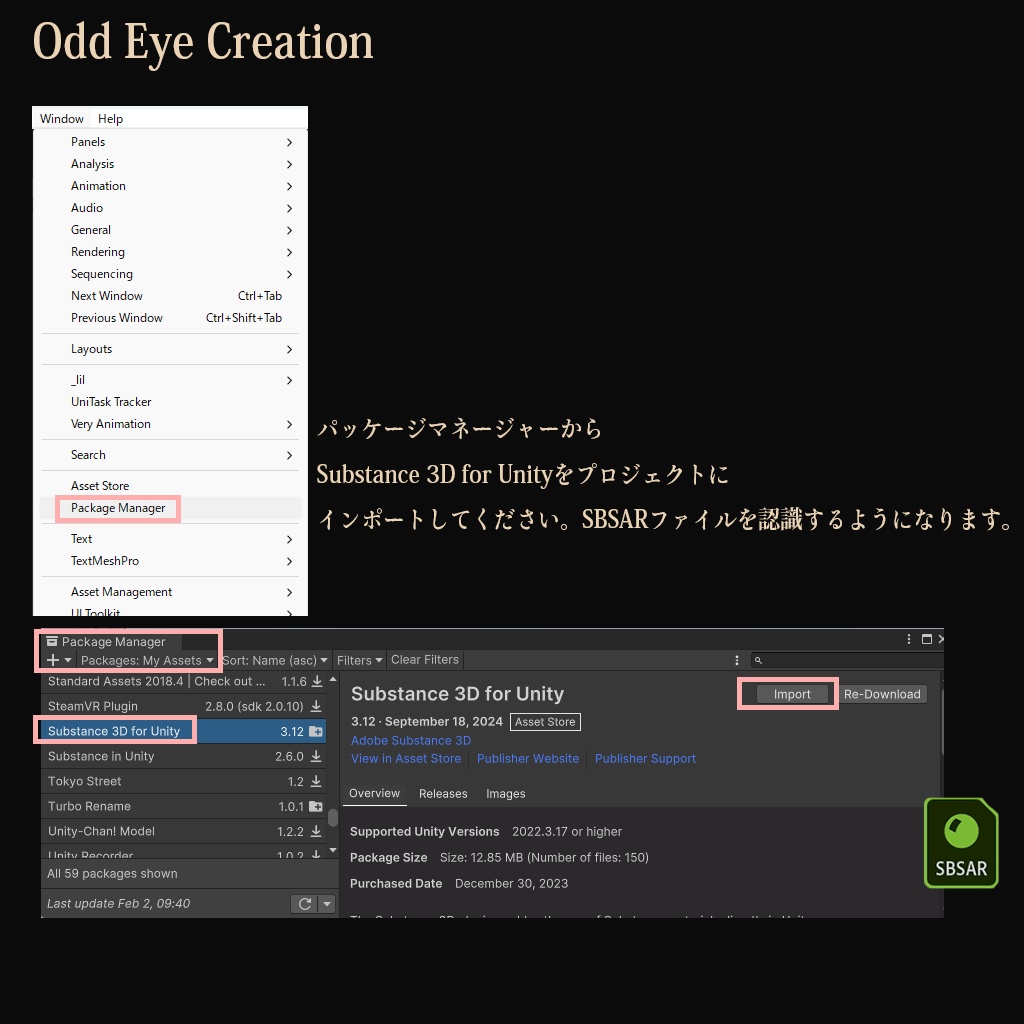
Task: Open the Filters dropdown
Action: pyautogui.click(x=359, y=660)
